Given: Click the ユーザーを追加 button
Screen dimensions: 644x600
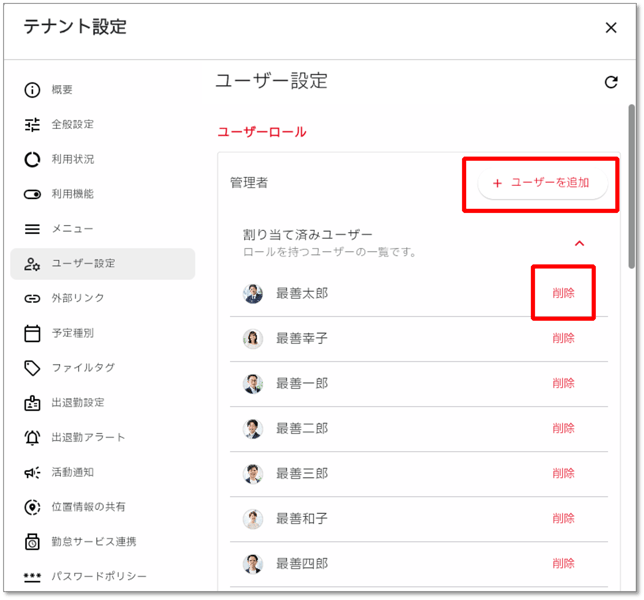Looking at the screenshot, I should coord(543,183).
